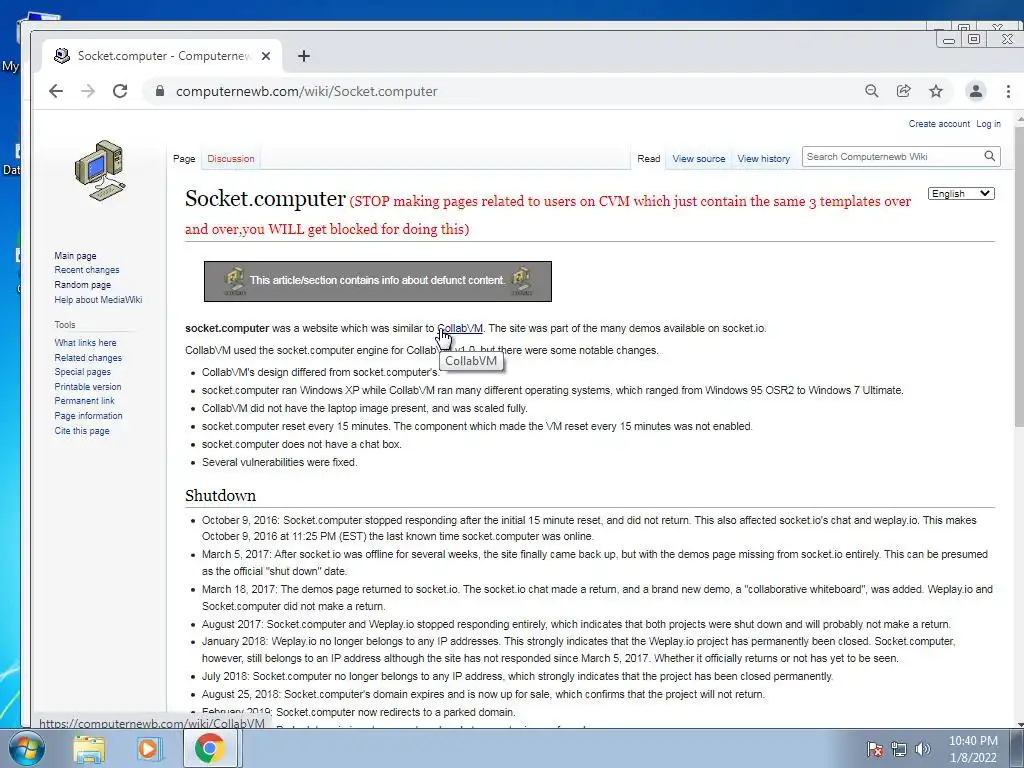Open Page information link
This screenshot has height=768, width=1024.
pos(88,416)
